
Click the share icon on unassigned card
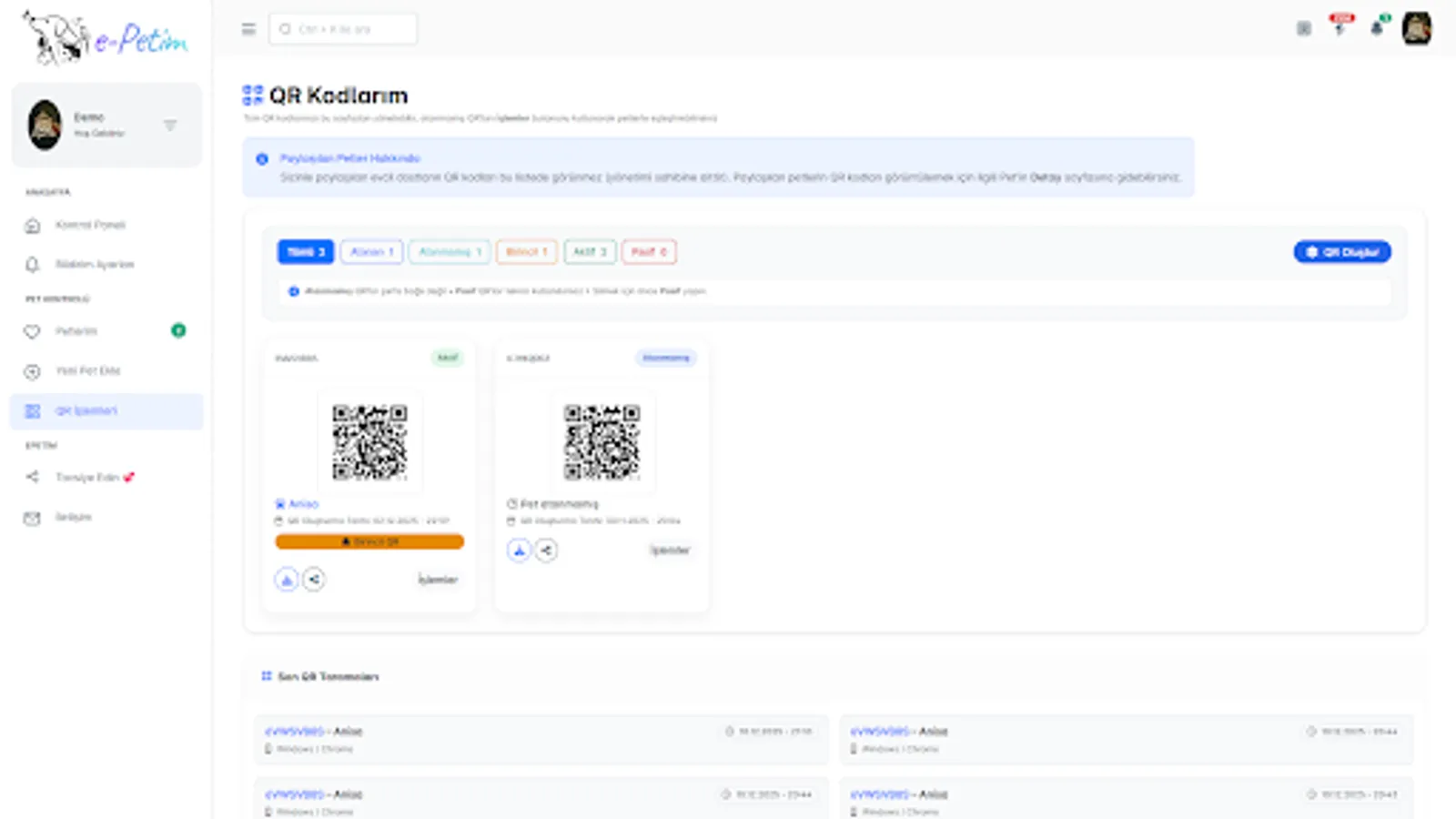click(546, 551)
